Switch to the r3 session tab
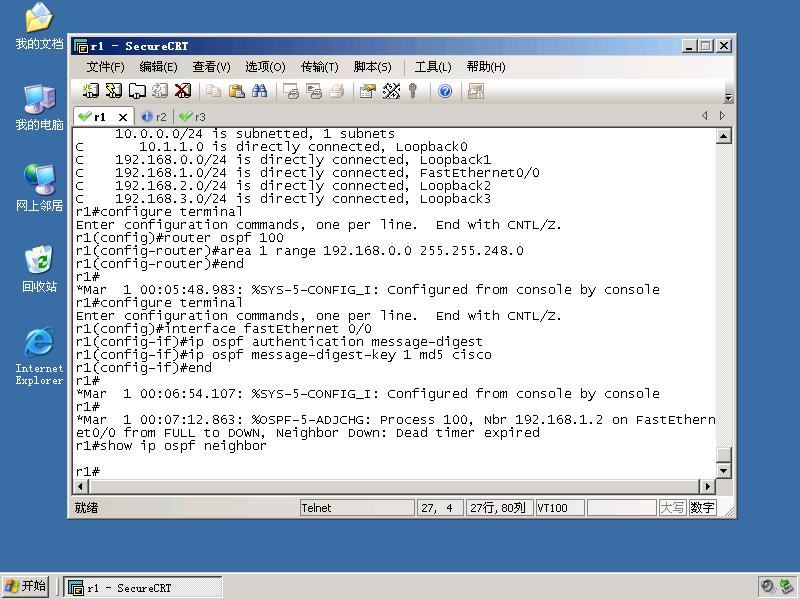 193,117
